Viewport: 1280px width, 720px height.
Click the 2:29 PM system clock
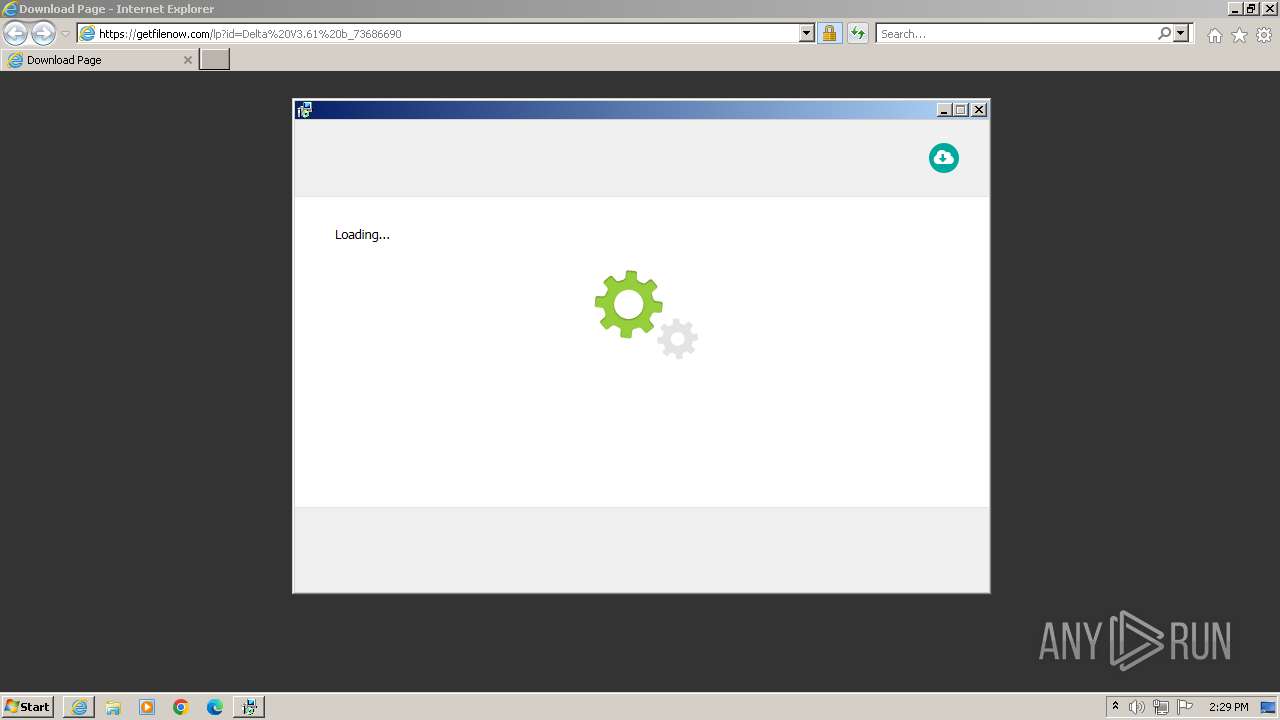[1228, 707]
